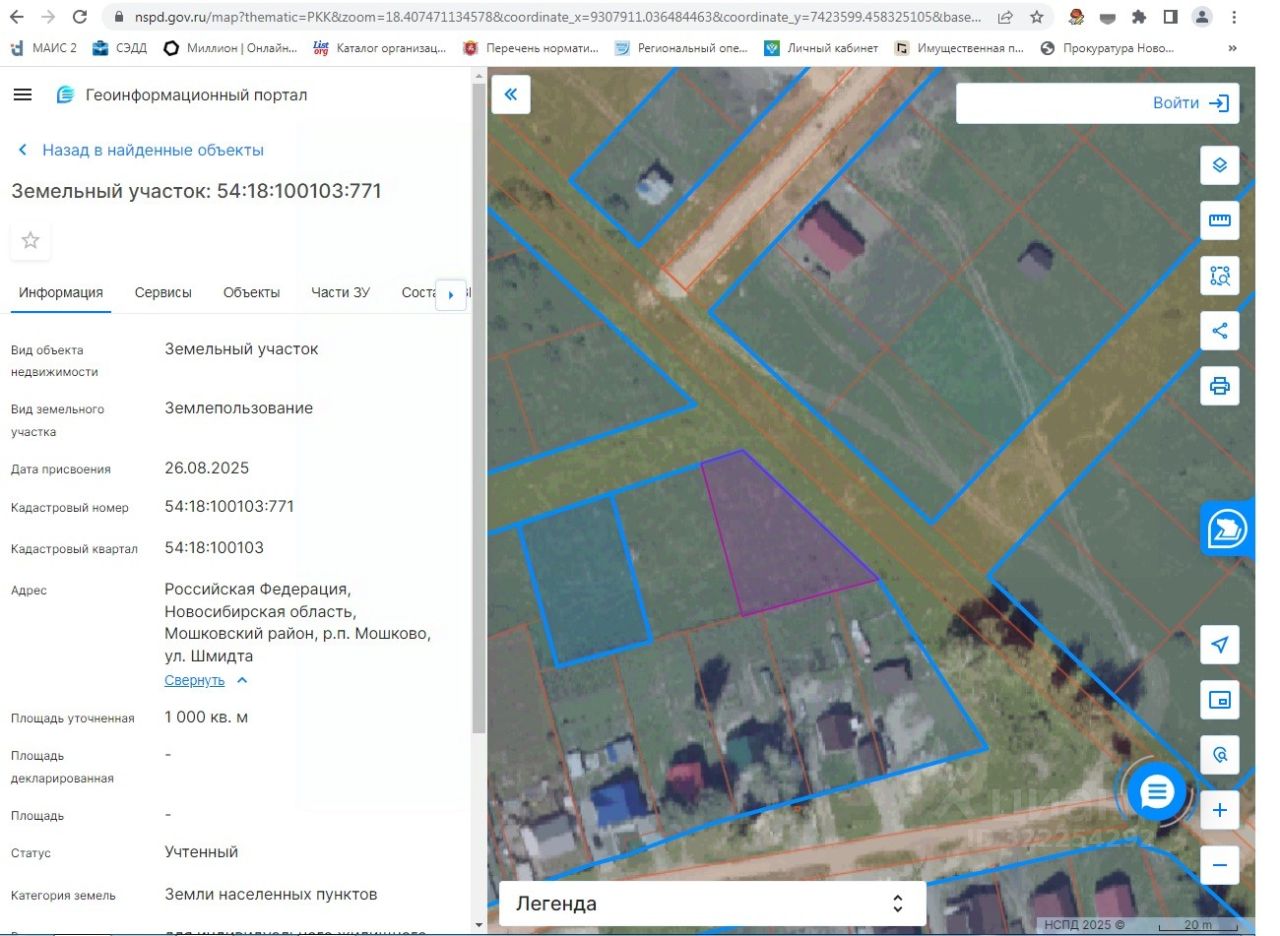
Task: Collapse the address with Свернуть
Action: (206, 680)
